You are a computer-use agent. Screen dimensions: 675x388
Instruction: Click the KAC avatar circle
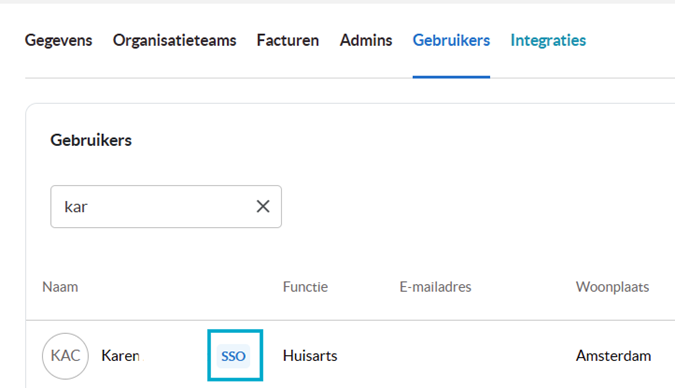pyautogui.click(x=65, y=356)
